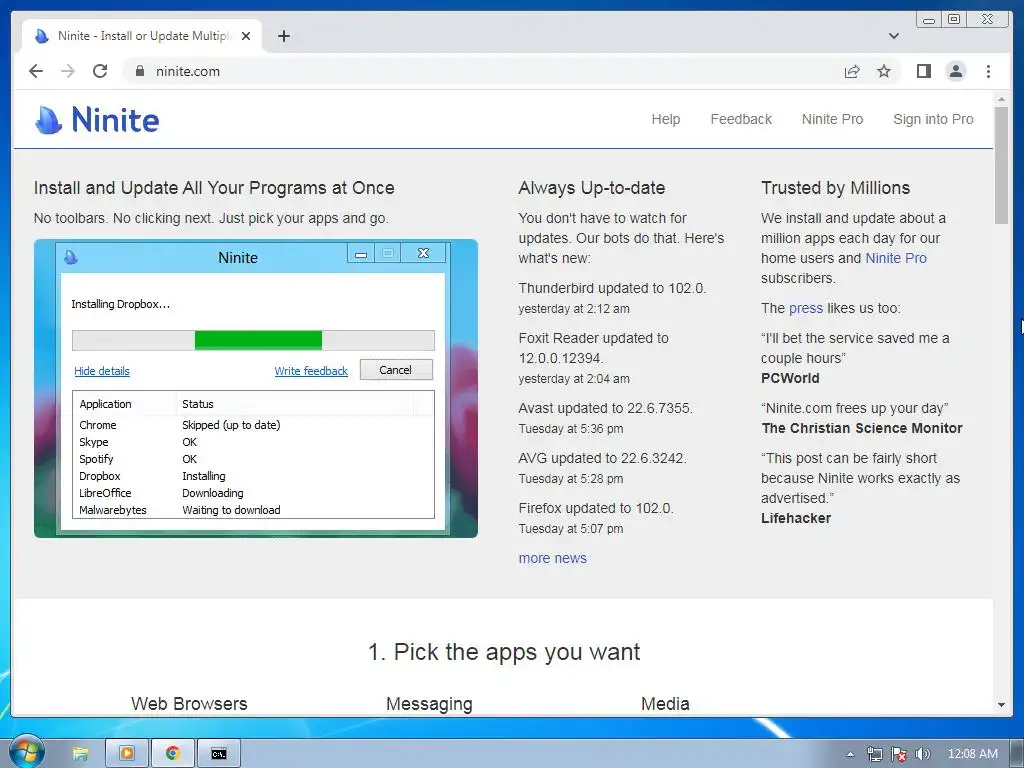Open Windows Explorer from the taskbar

click(x=80, y=754)
